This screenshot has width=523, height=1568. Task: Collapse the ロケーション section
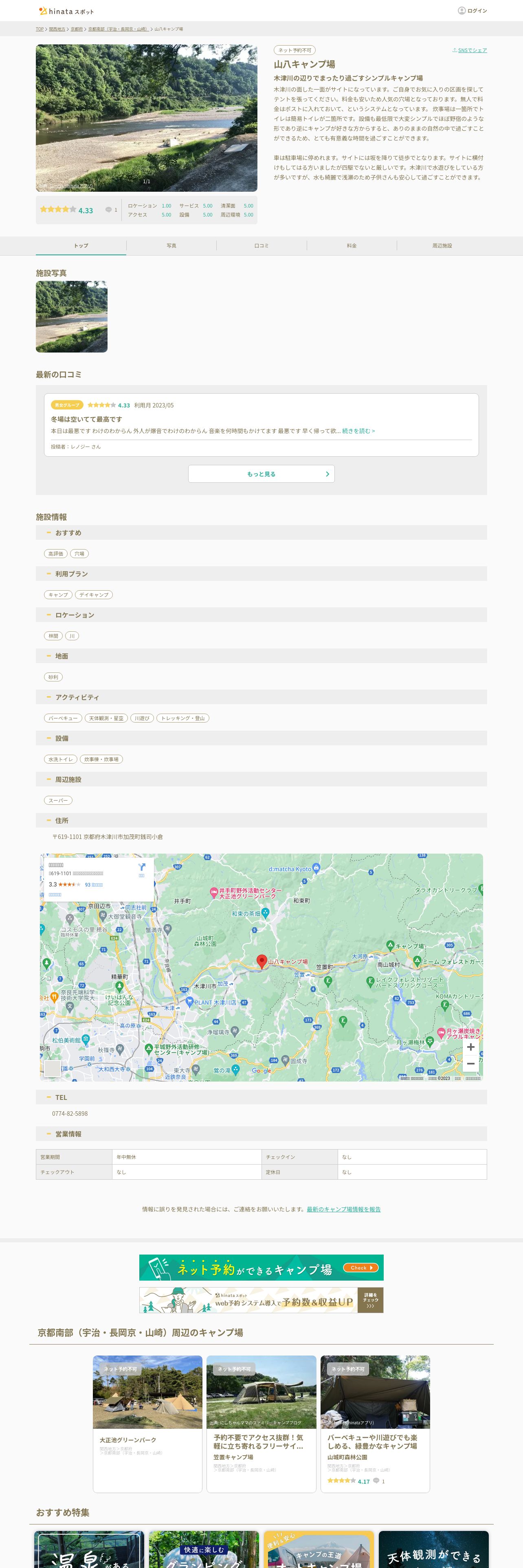pos(261,615)
